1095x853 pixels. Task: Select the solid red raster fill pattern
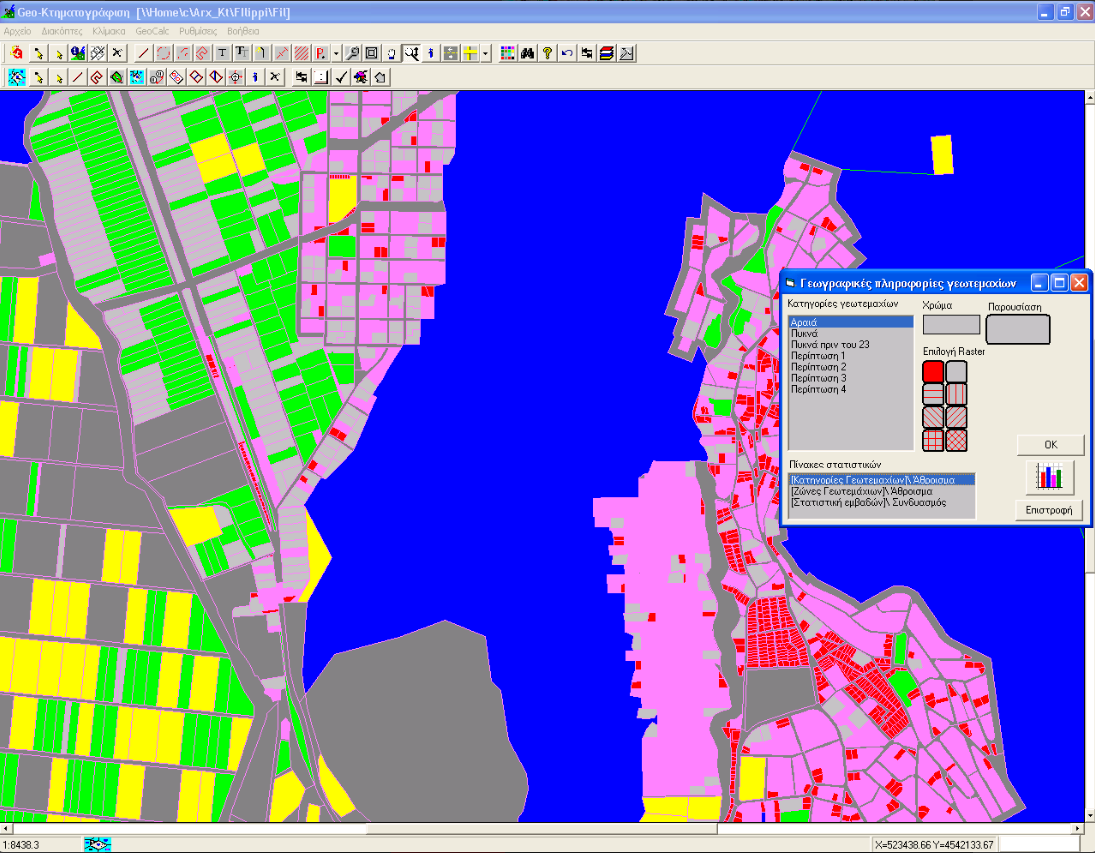[x=933, y=372]
